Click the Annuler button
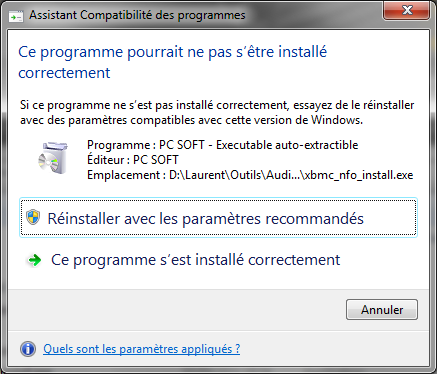This screenshot has width=437, height=374. (x=382, y=310)
